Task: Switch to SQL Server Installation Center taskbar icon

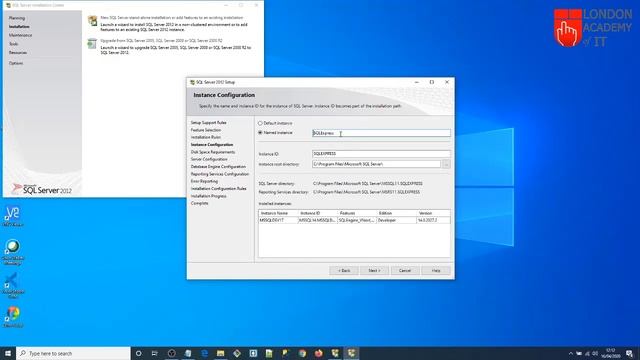Action: pyautogui.click(x=335, y=353)
